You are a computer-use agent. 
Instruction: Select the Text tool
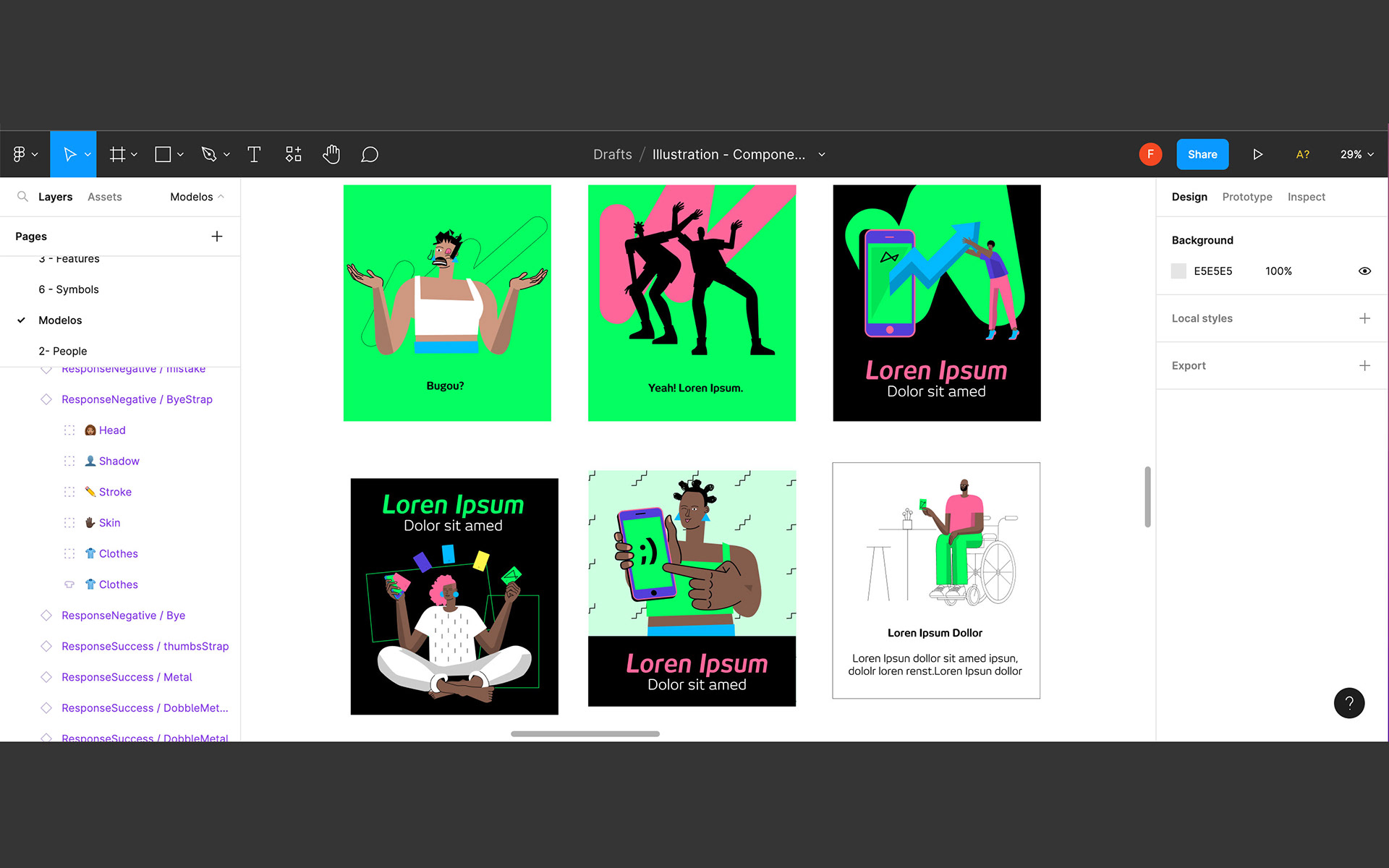click(x=254, y=154)
